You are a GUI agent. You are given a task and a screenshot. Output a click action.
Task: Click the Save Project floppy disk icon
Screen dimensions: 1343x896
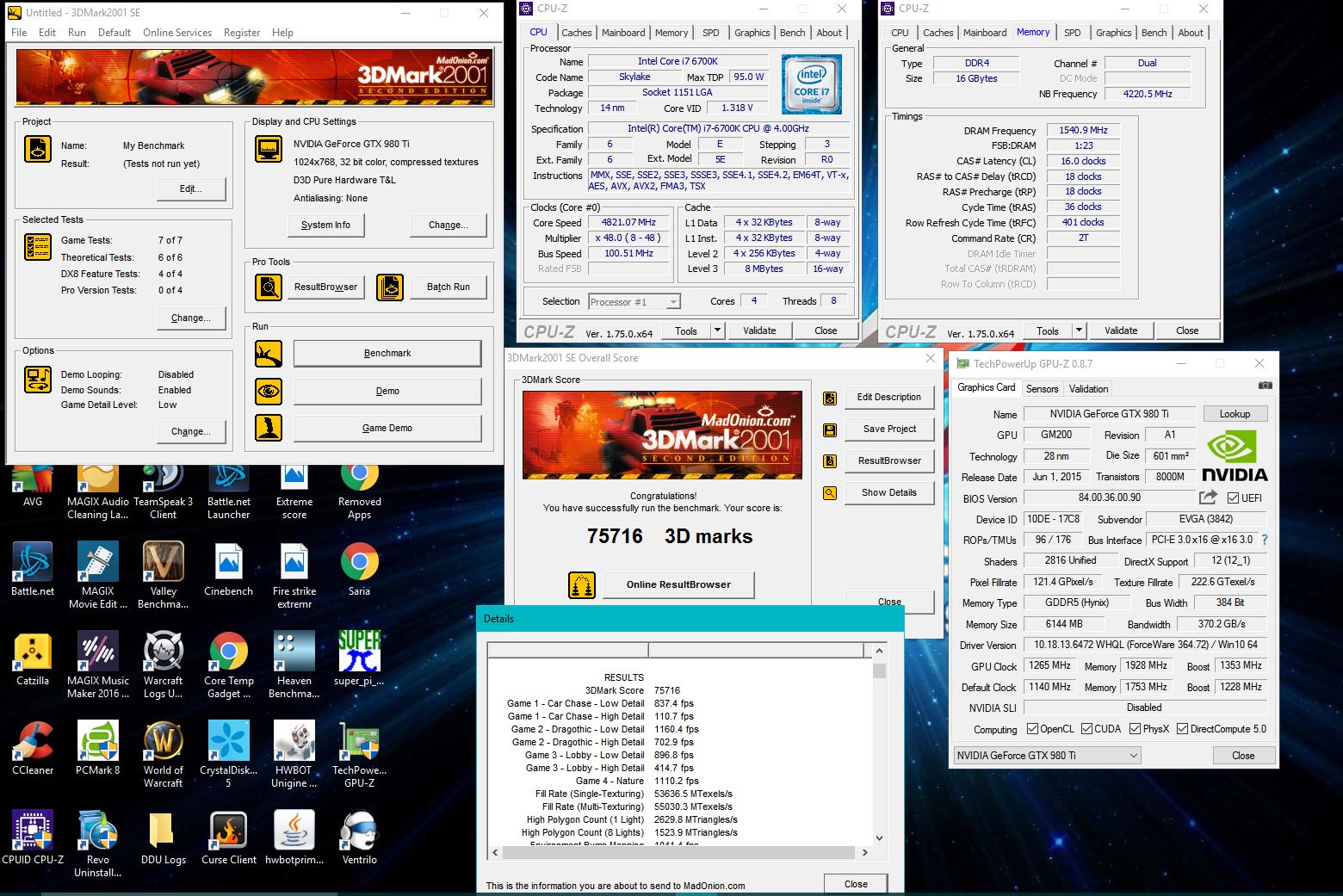point(830,429)
